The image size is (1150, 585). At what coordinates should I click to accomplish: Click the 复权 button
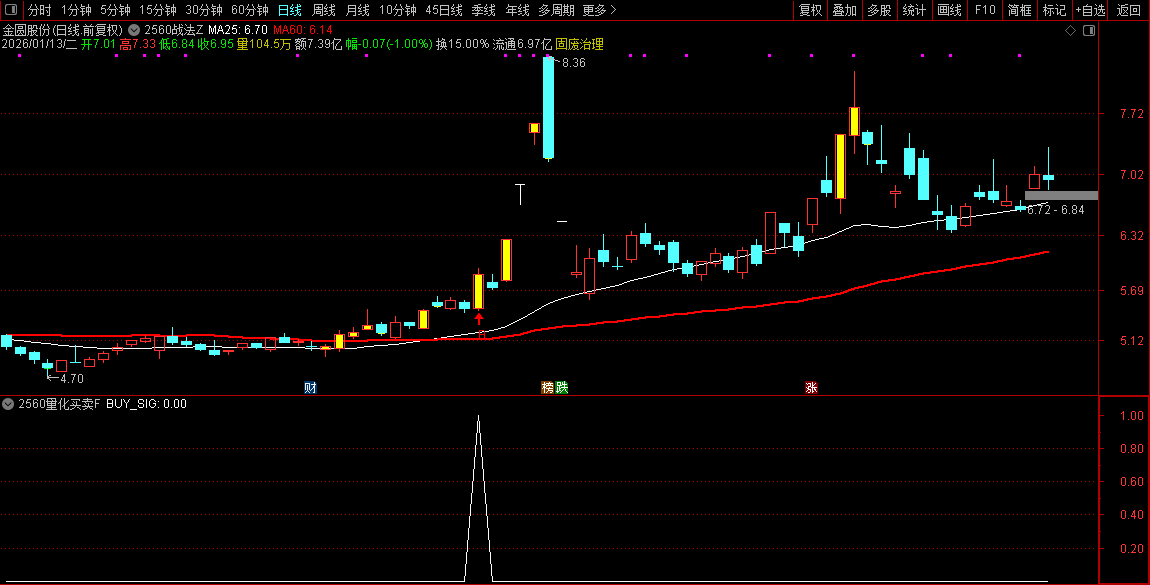[x=810, y=10]
